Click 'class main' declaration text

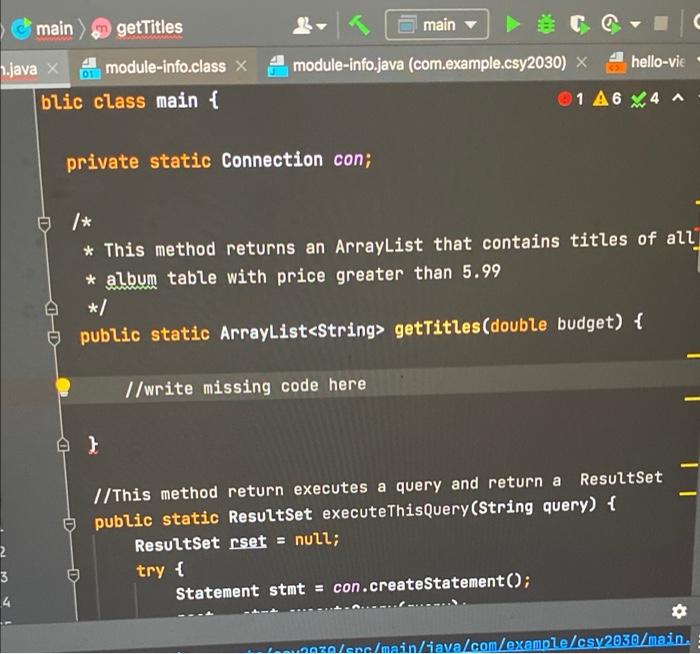[145, 102]
